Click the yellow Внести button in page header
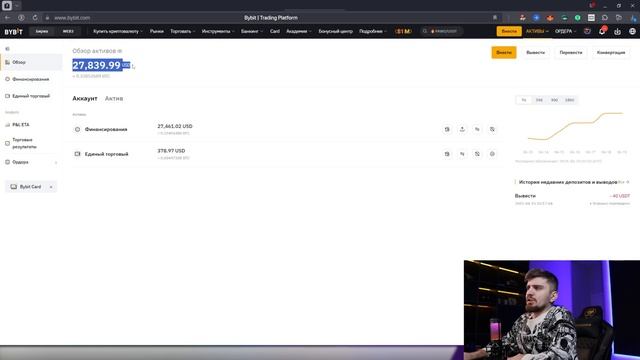The image size is (640, 360). coord(504,53)
